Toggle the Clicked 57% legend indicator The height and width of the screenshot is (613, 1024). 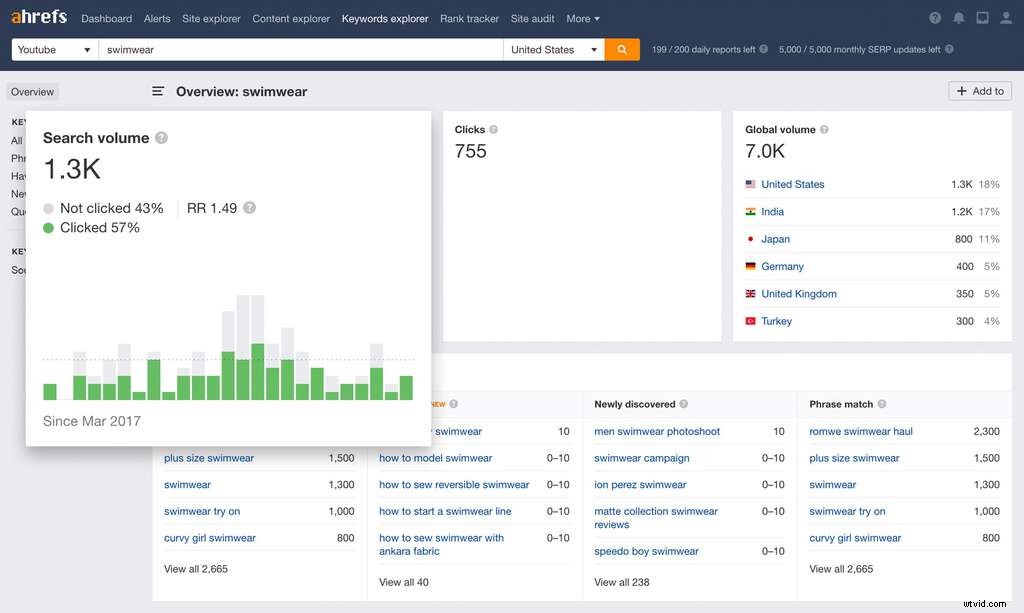coord(47,228)
